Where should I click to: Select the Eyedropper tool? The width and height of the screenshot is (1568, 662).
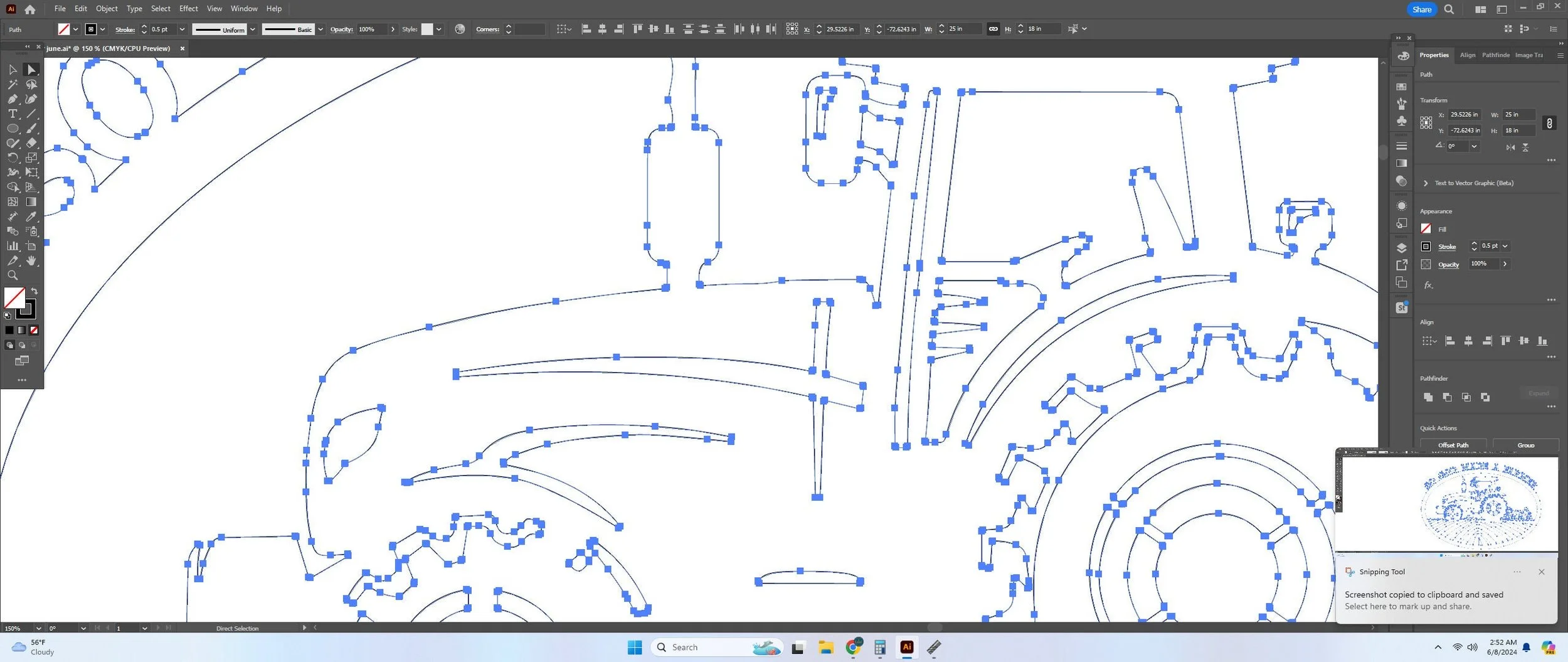click(31, 216)
